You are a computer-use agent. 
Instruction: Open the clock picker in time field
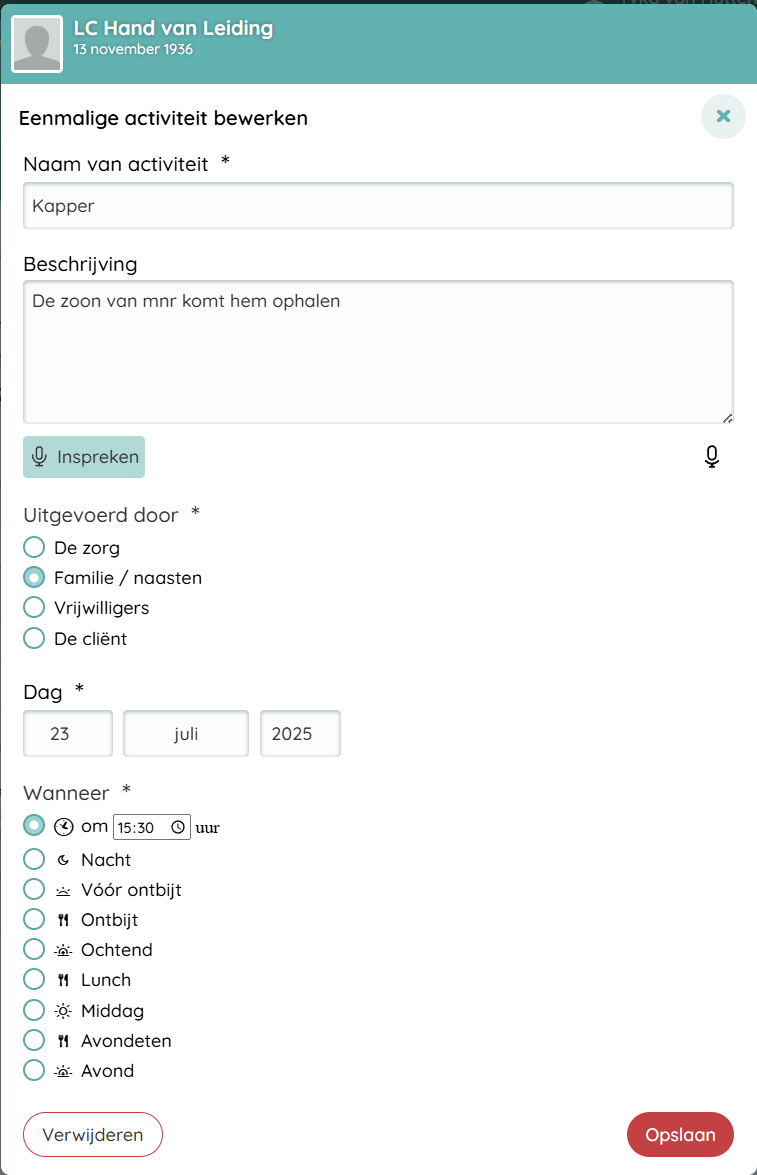(178, 827)
